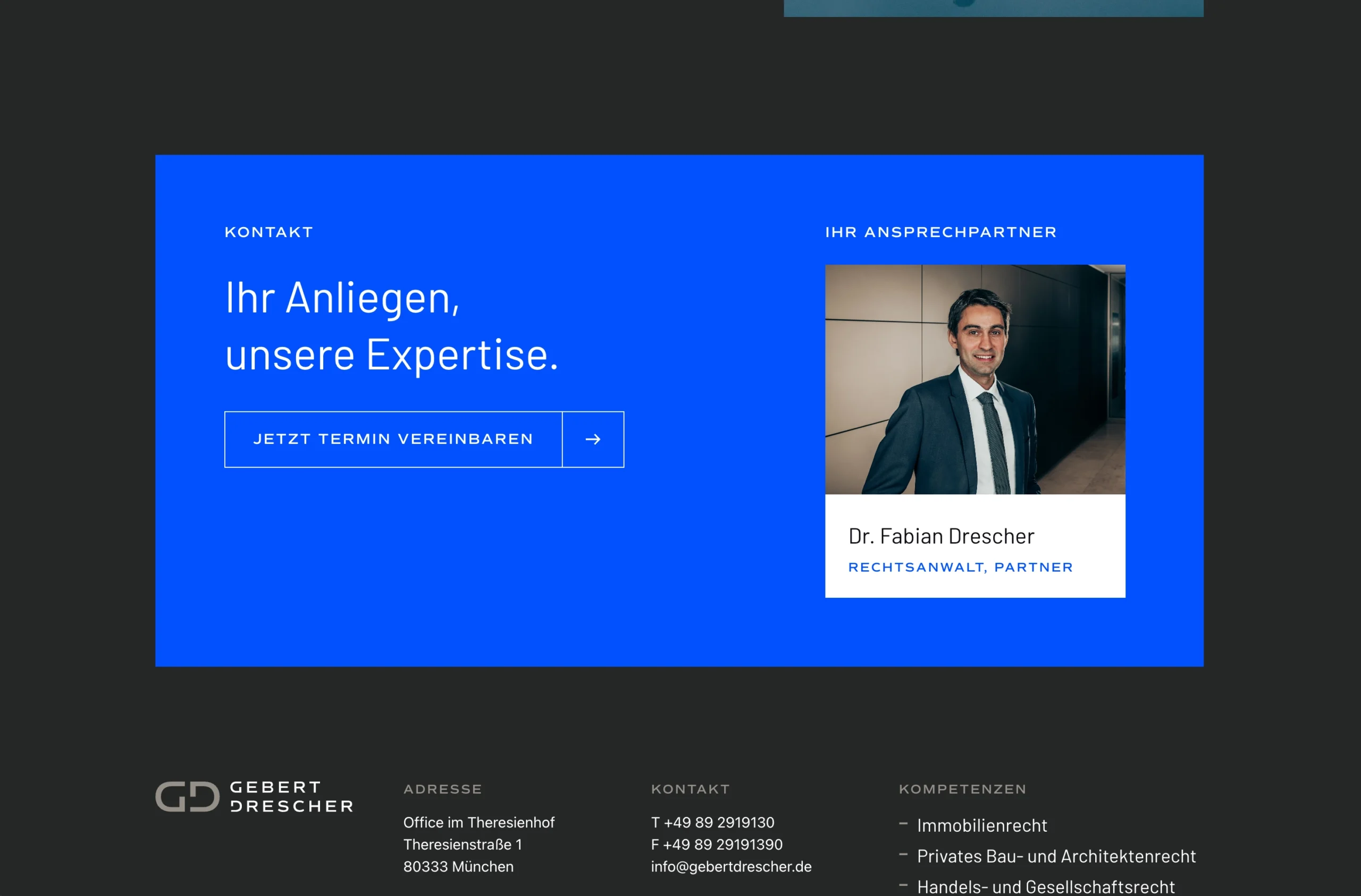
Task: Open Privates Bau- und Architektenrecht link
Action: 1056,856
